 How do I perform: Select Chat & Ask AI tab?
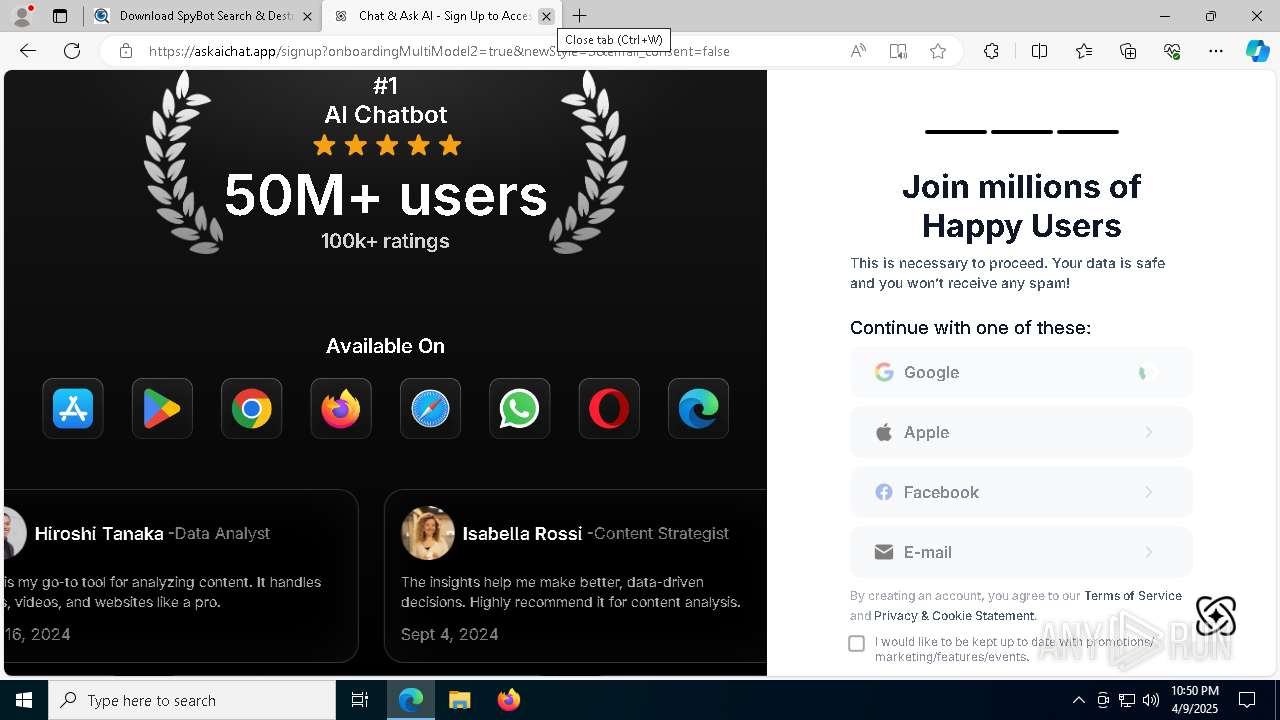pyautogui.click(x=440, y=16)
